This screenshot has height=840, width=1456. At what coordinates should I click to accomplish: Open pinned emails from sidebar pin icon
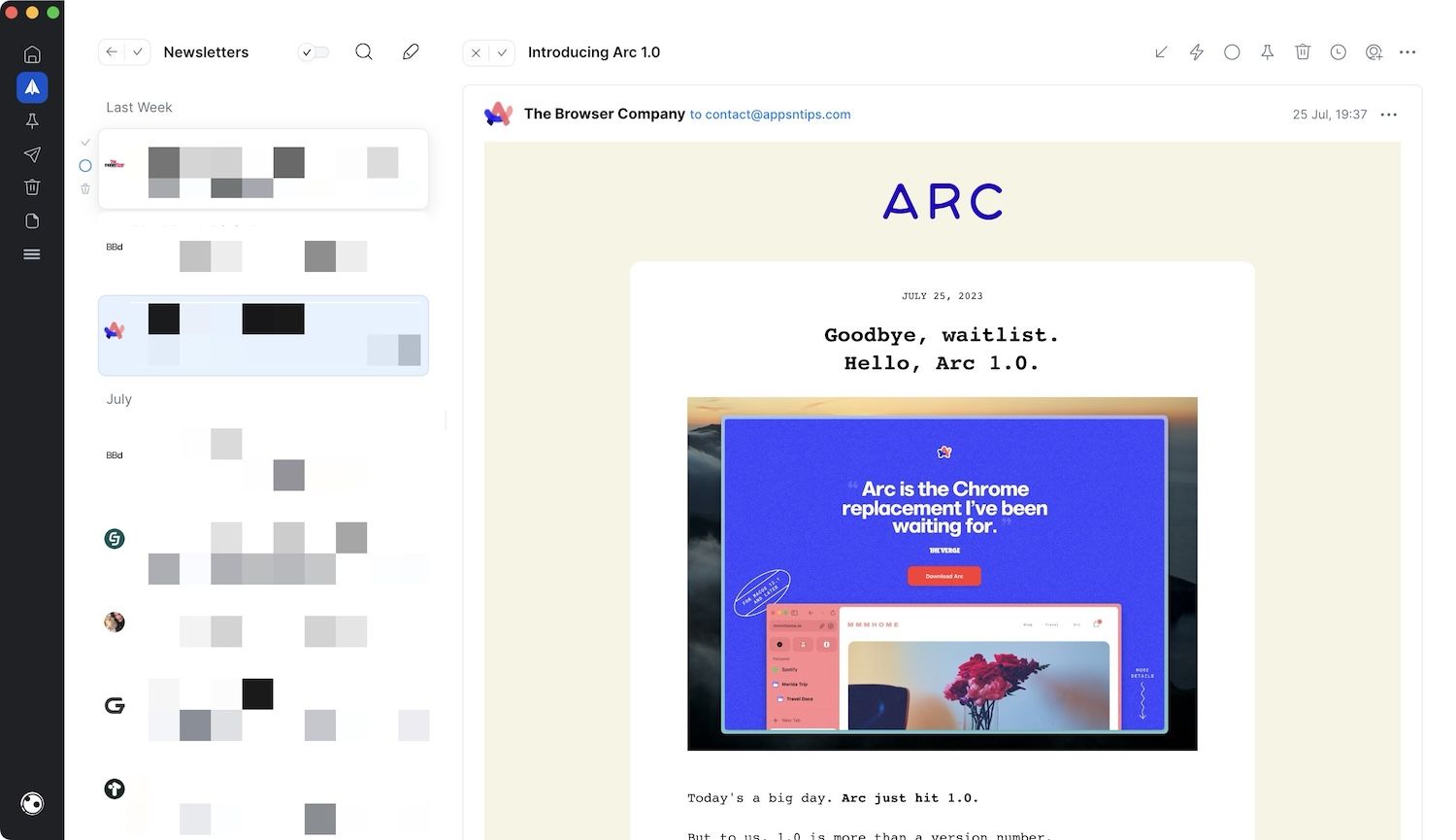[x=32, y=121]
